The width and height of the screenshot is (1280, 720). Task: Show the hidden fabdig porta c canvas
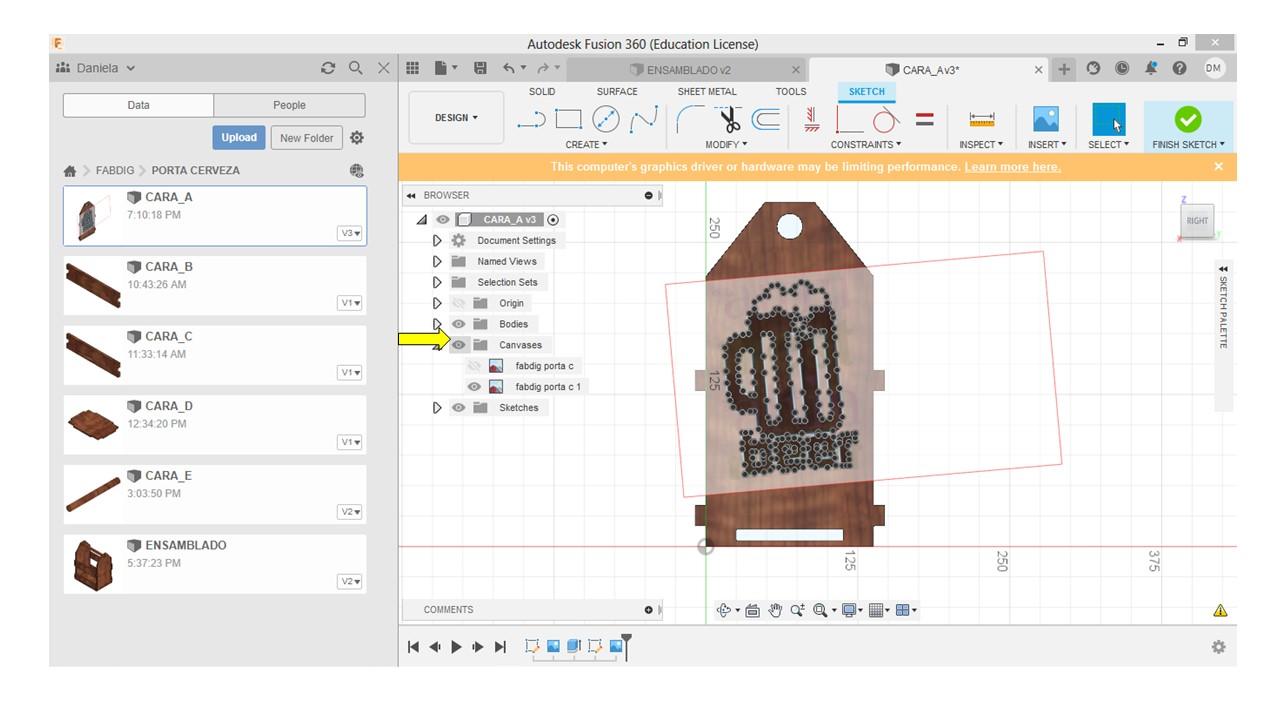pos(474,366)
